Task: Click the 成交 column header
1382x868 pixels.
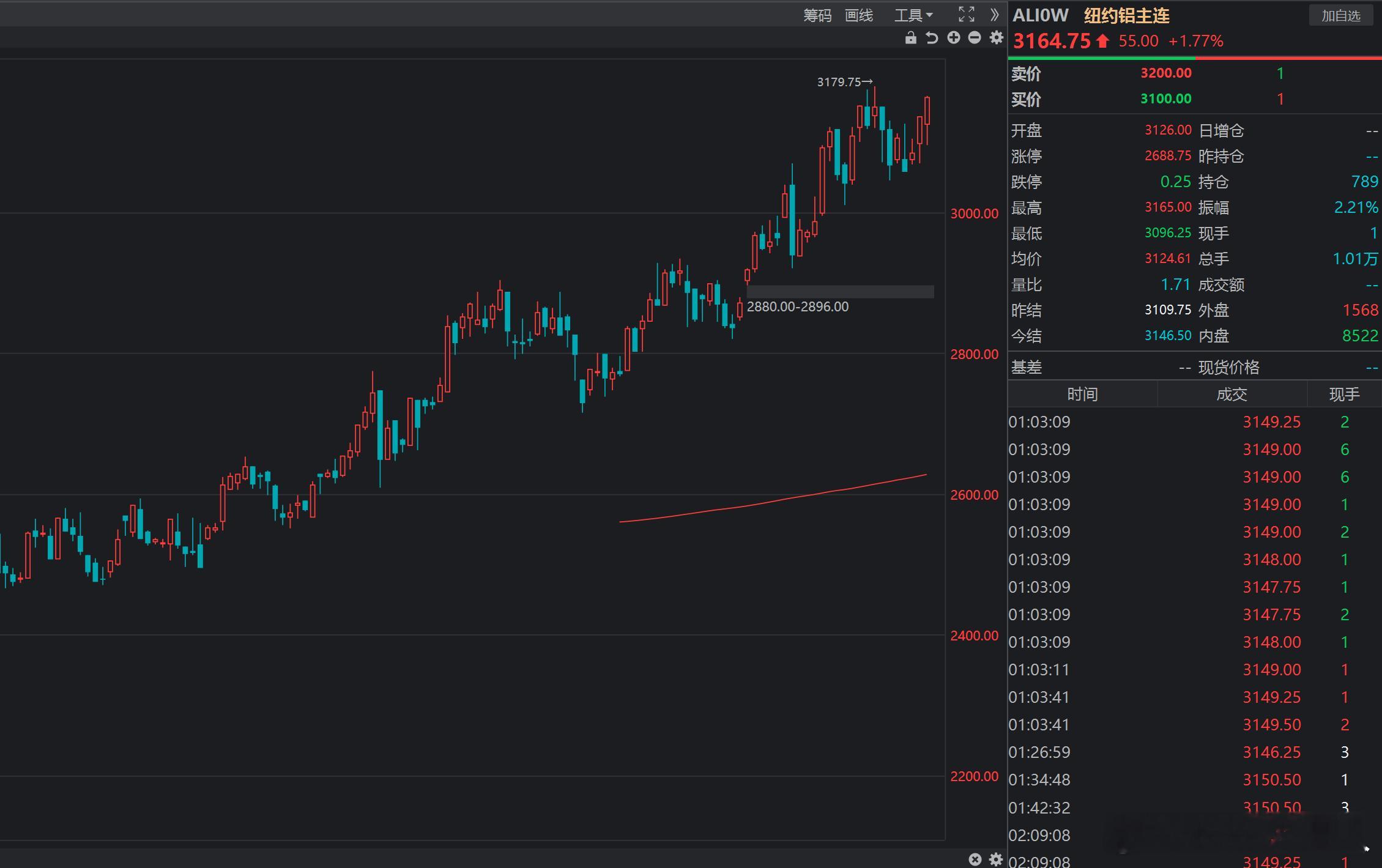Action: [x=1231, y=395]
